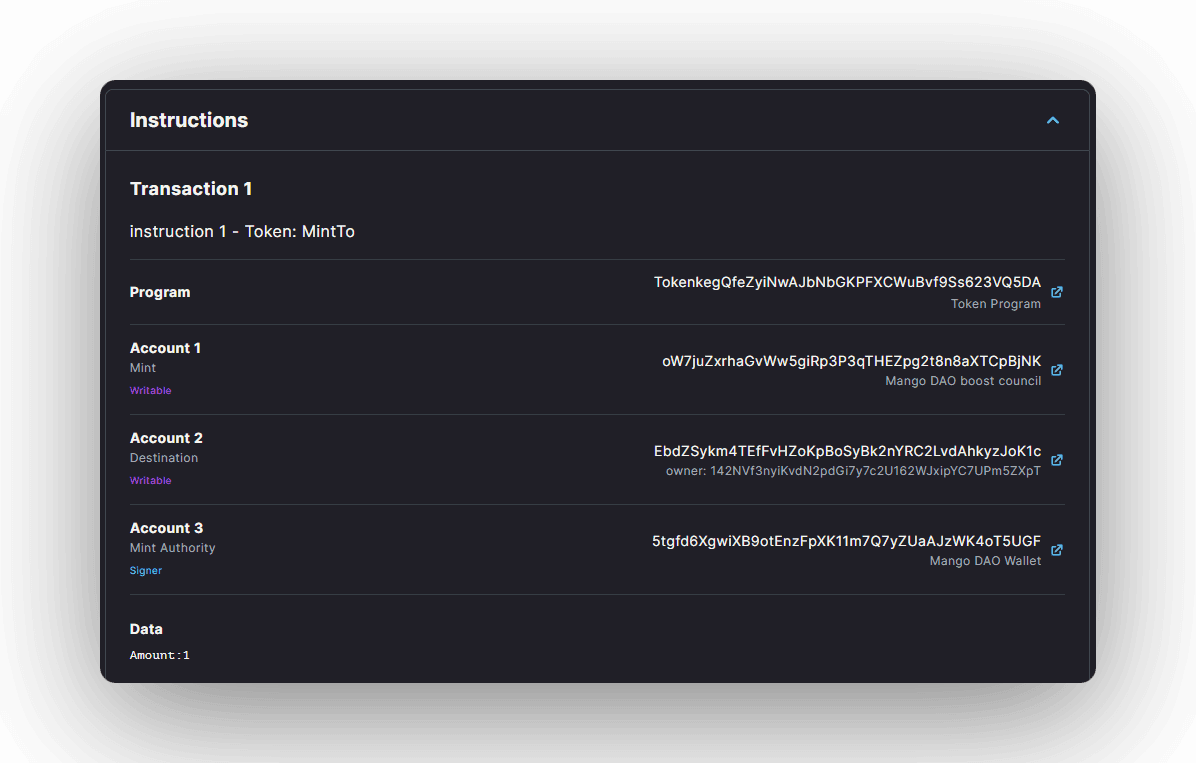Click the Writable tag under Account 1

click(151, 391)
